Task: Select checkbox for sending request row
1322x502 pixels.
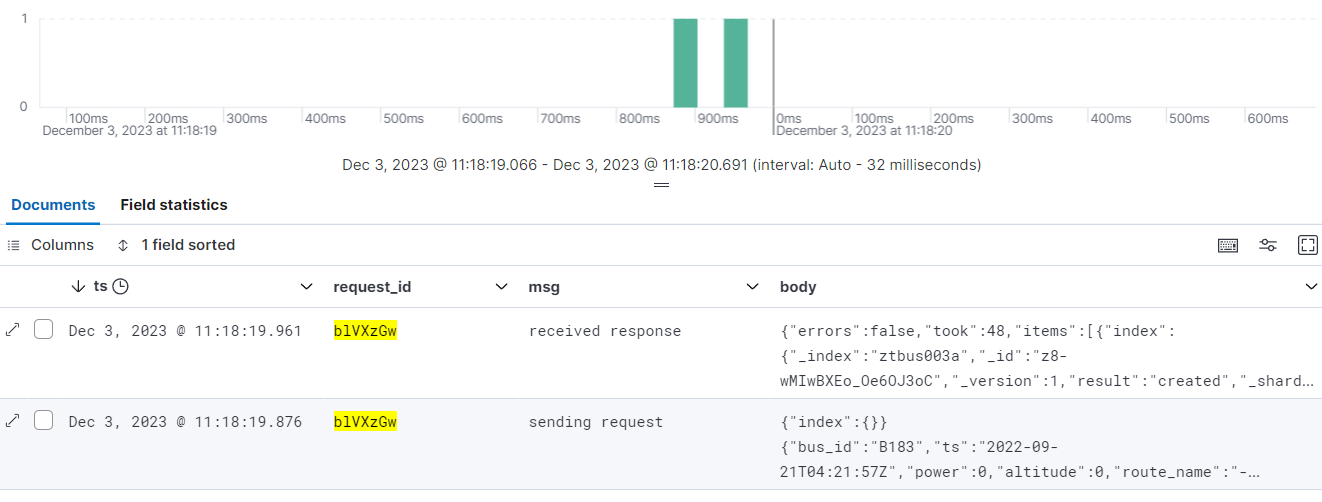Action: tap(43, 421)
